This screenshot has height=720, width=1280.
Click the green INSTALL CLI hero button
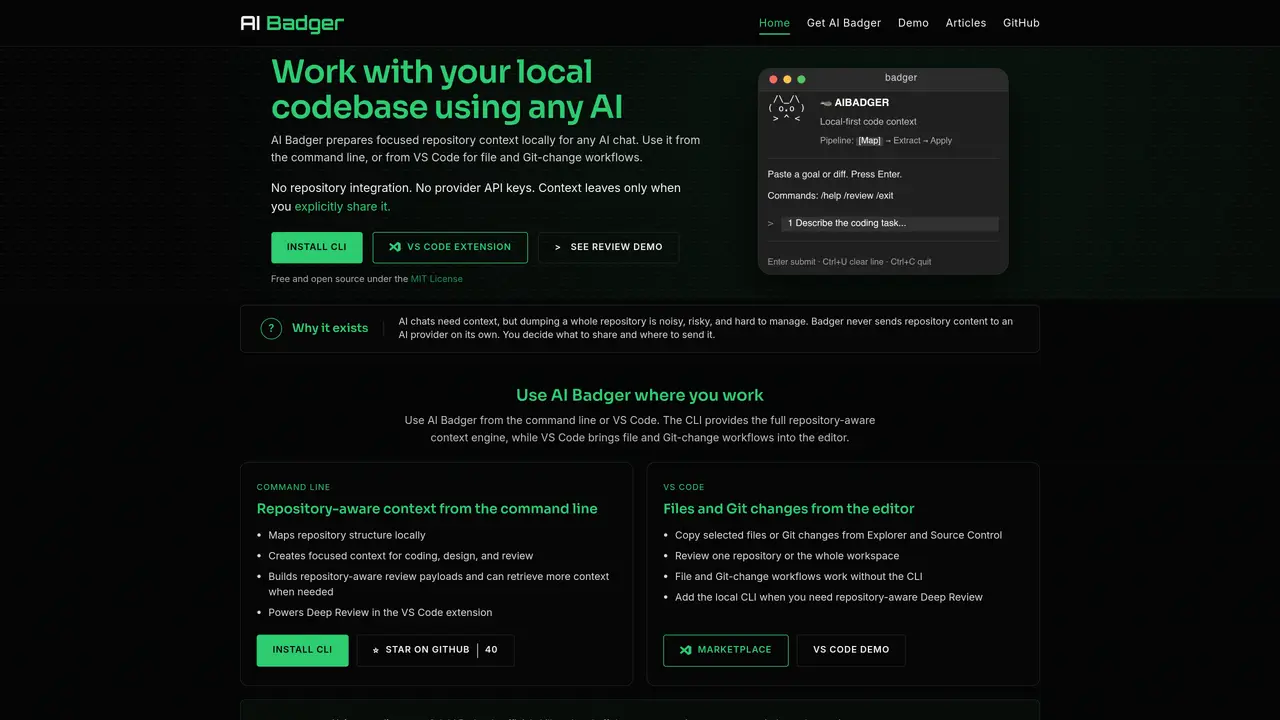tap(317, 247)
